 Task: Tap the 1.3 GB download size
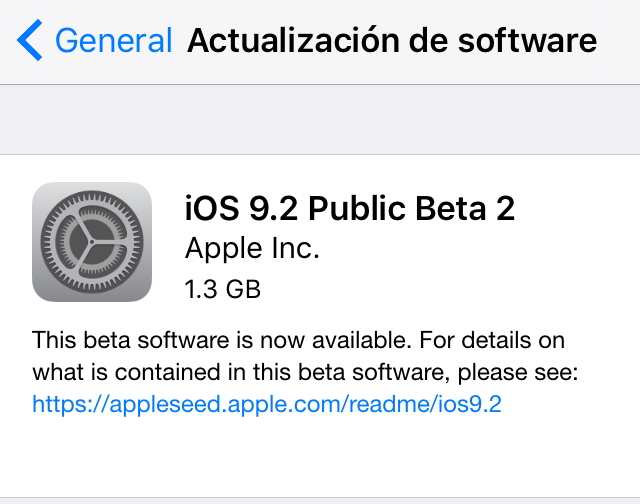[222, 289]
